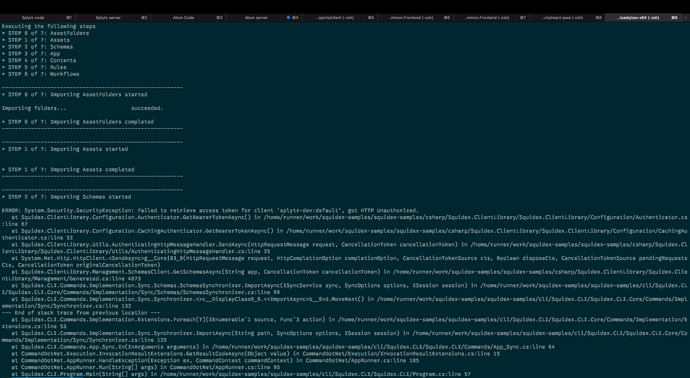Click 'STEP 6 of 7: Workflows' list entry
Screen dimensions: 690x378
coord(40,74)
